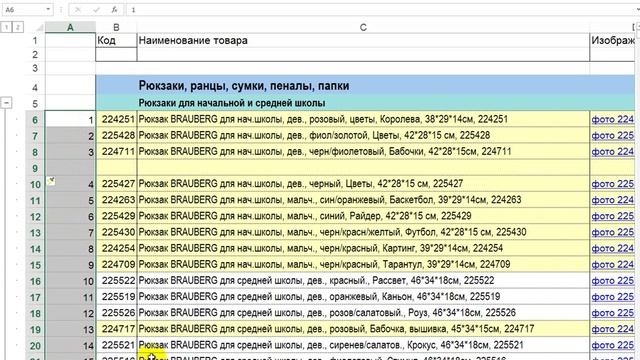Select column A header
The height and width of the screenshot is (360, 640).
[x=70, y=27]
